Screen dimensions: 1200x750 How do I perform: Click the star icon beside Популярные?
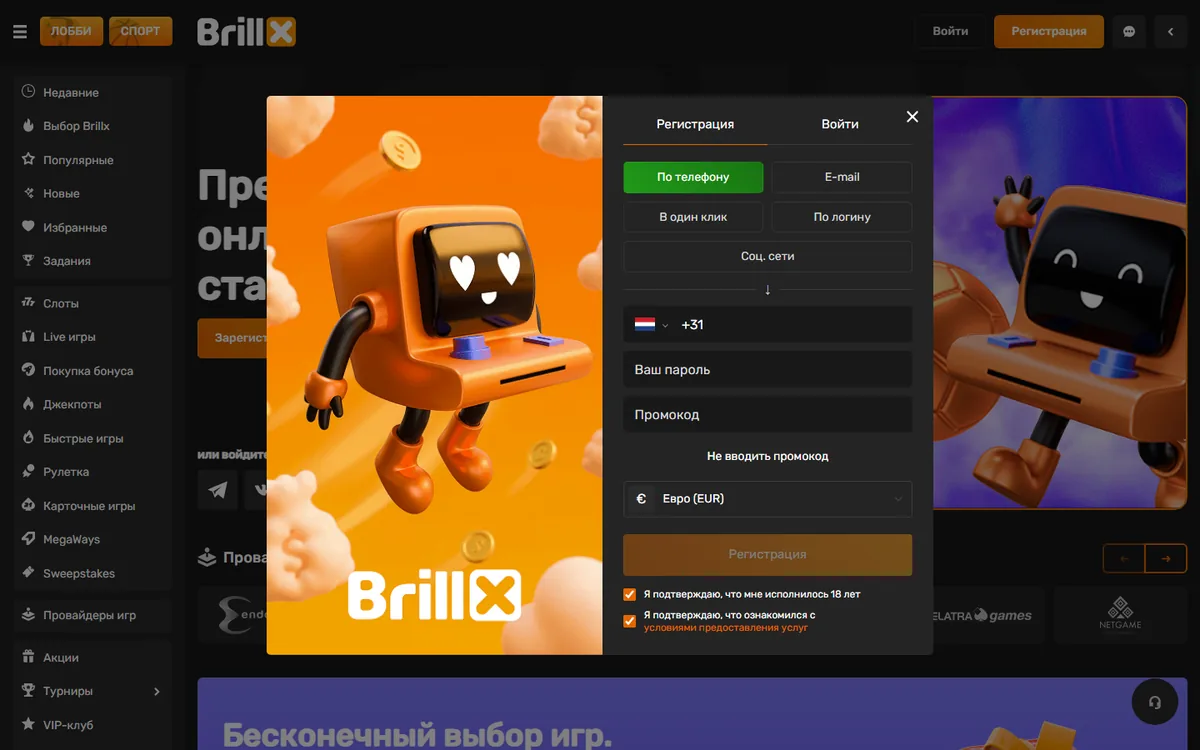coord(28,159)
